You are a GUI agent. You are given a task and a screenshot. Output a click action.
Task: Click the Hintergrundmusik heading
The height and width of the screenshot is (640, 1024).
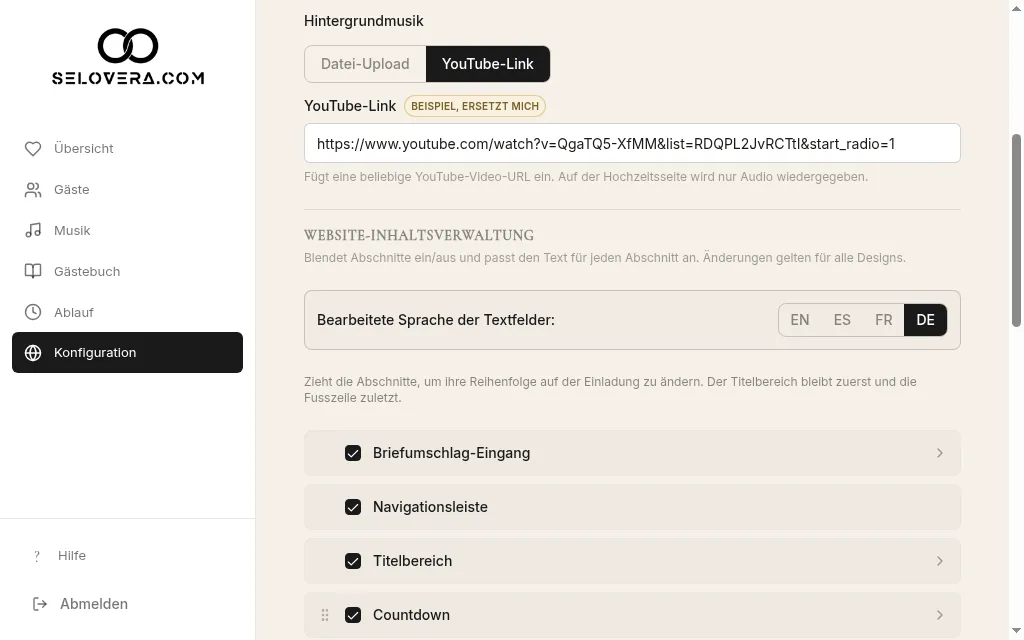[x=364, y=21]
